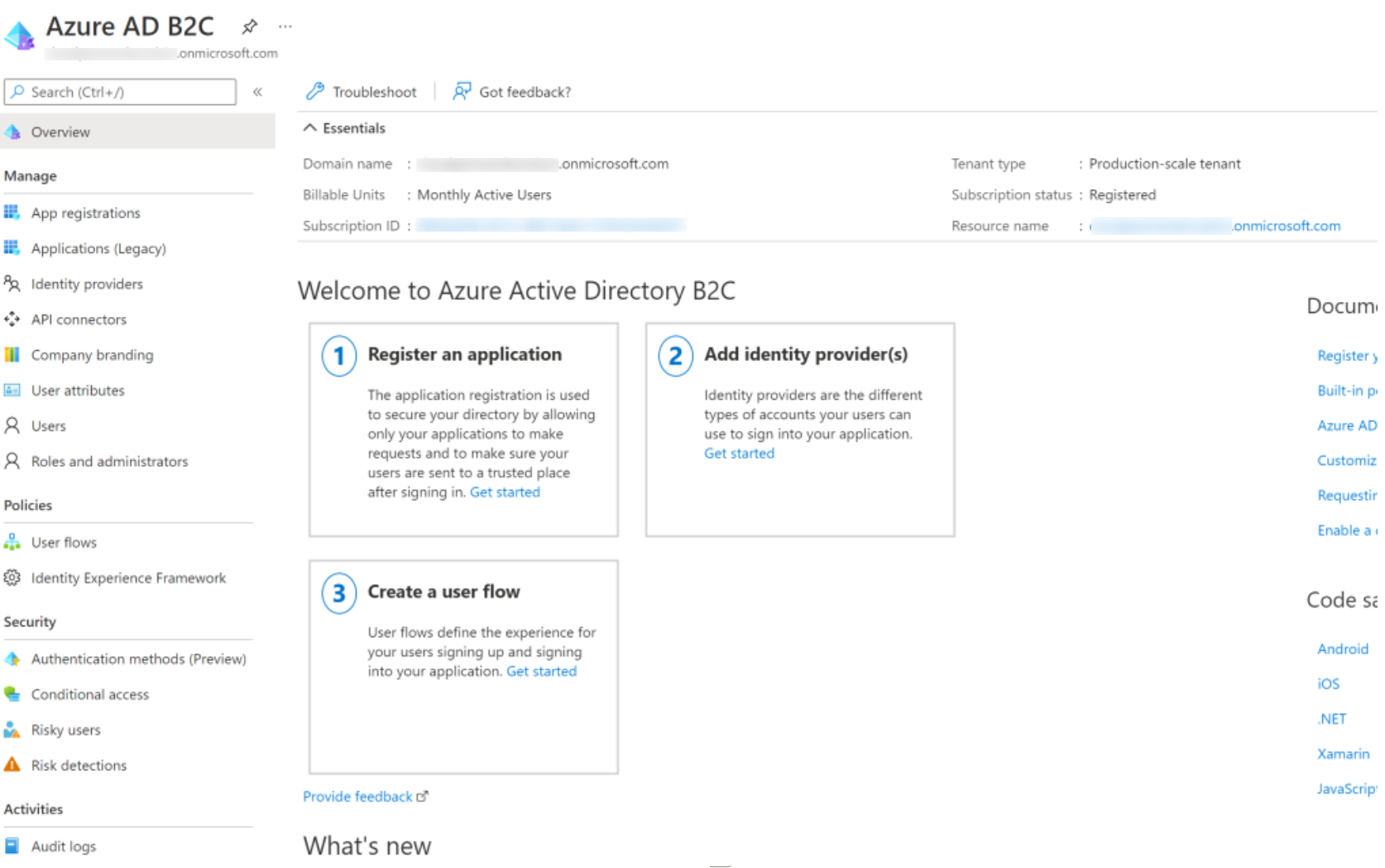Click the Risk detections warning icon

[12, 765]
